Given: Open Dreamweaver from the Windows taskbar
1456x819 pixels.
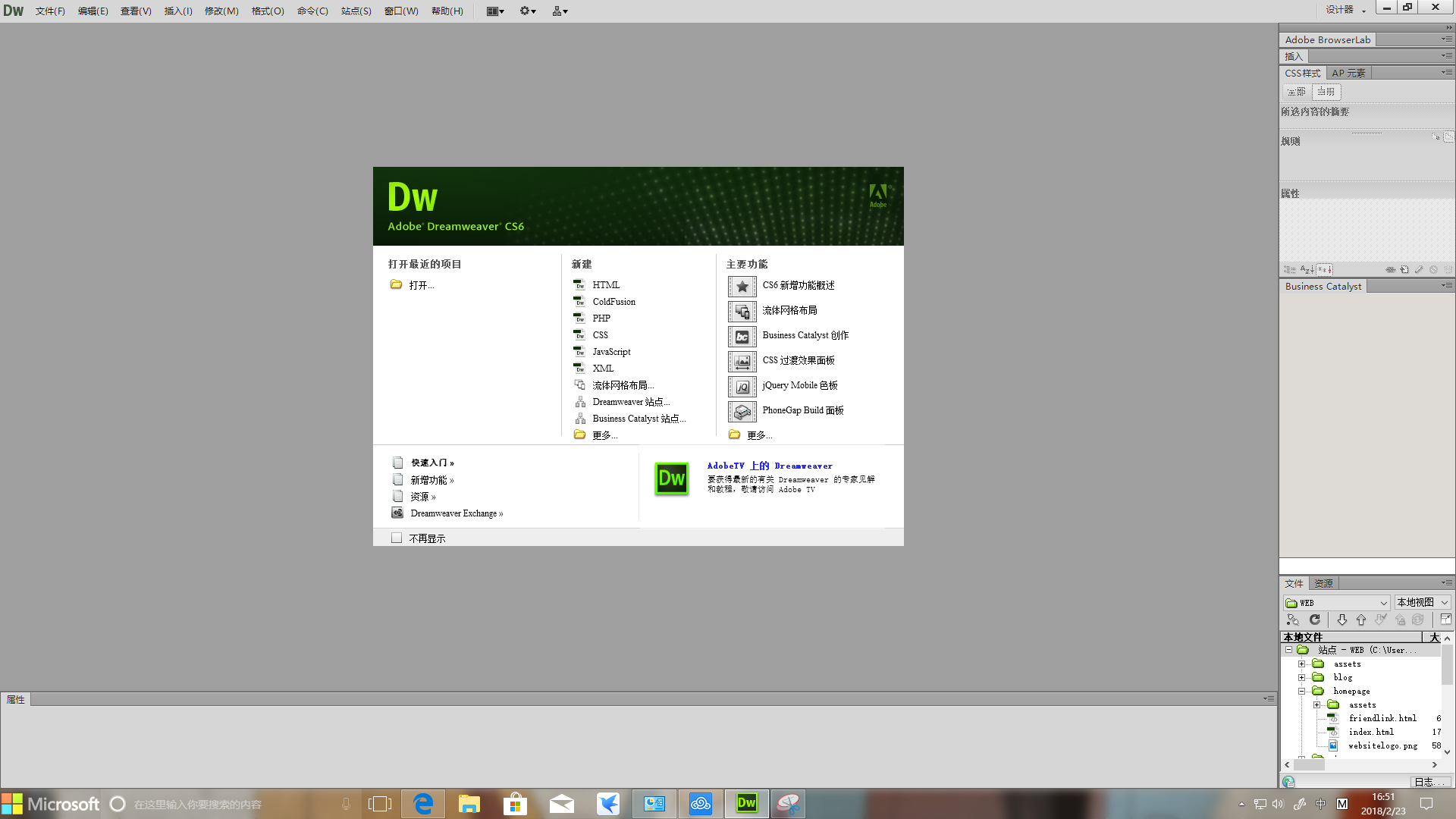Looking at the screenshot, I should pyautogui.click(x=747, y=803).
